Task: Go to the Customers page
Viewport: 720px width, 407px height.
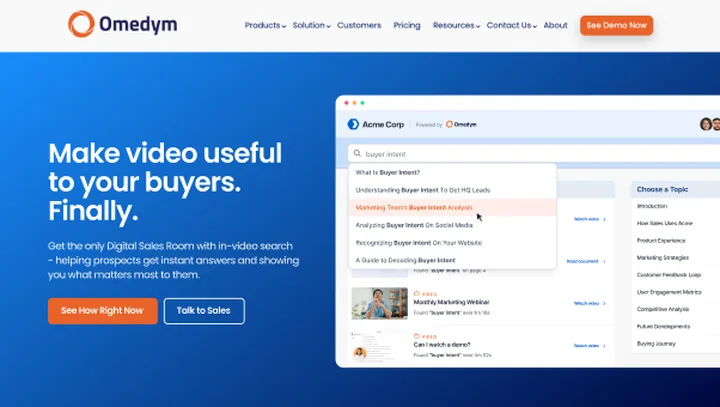Action: coord(359,25)
